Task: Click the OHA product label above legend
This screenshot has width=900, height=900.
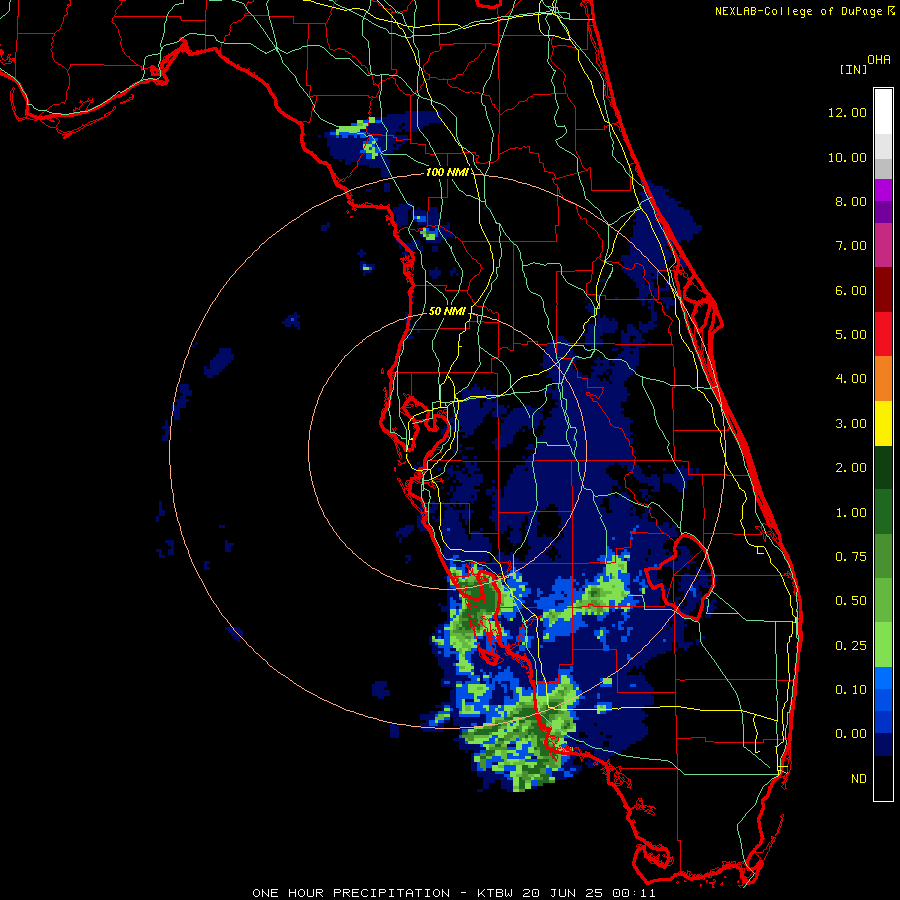Action: (x=879, y=60)
